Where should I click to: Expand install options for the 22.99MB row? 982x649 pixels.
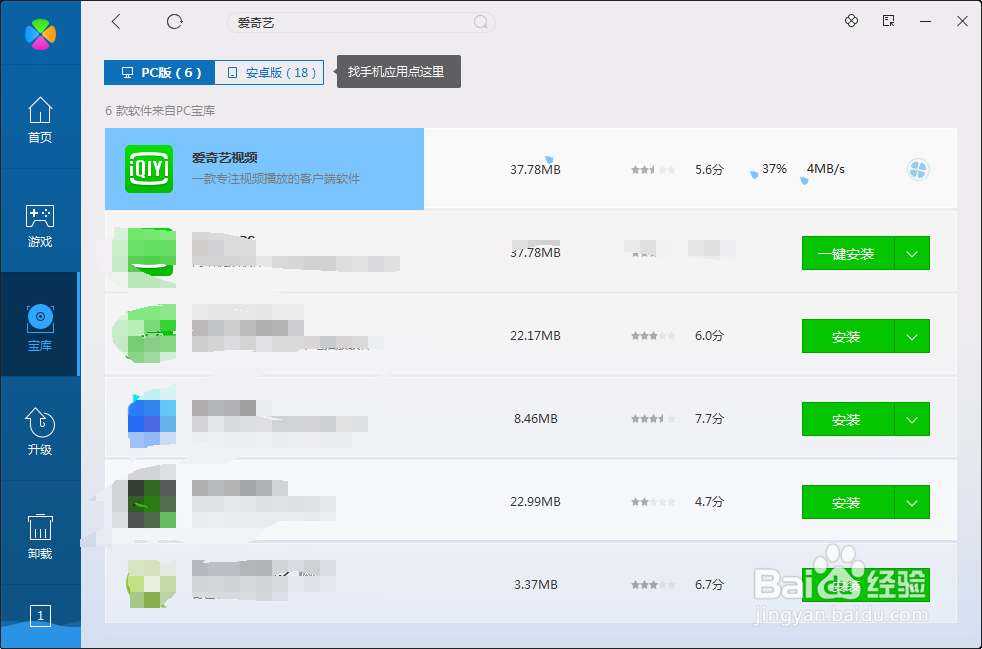(x=912, y=502)
